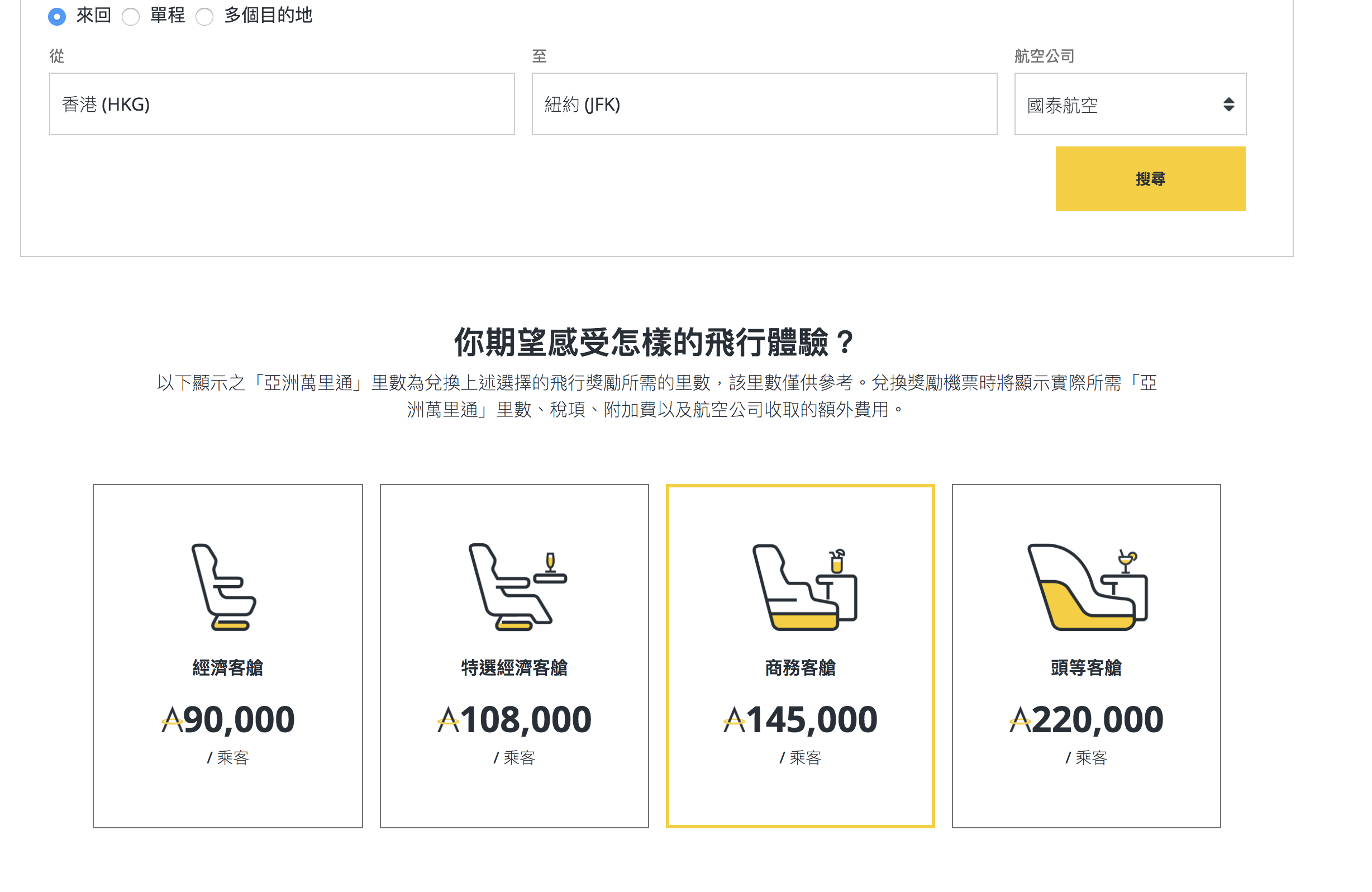The height and width of the screenshot is (892, 1372).
Task: Select the 商務客艙 cabin card label
Action: (800, 667)
